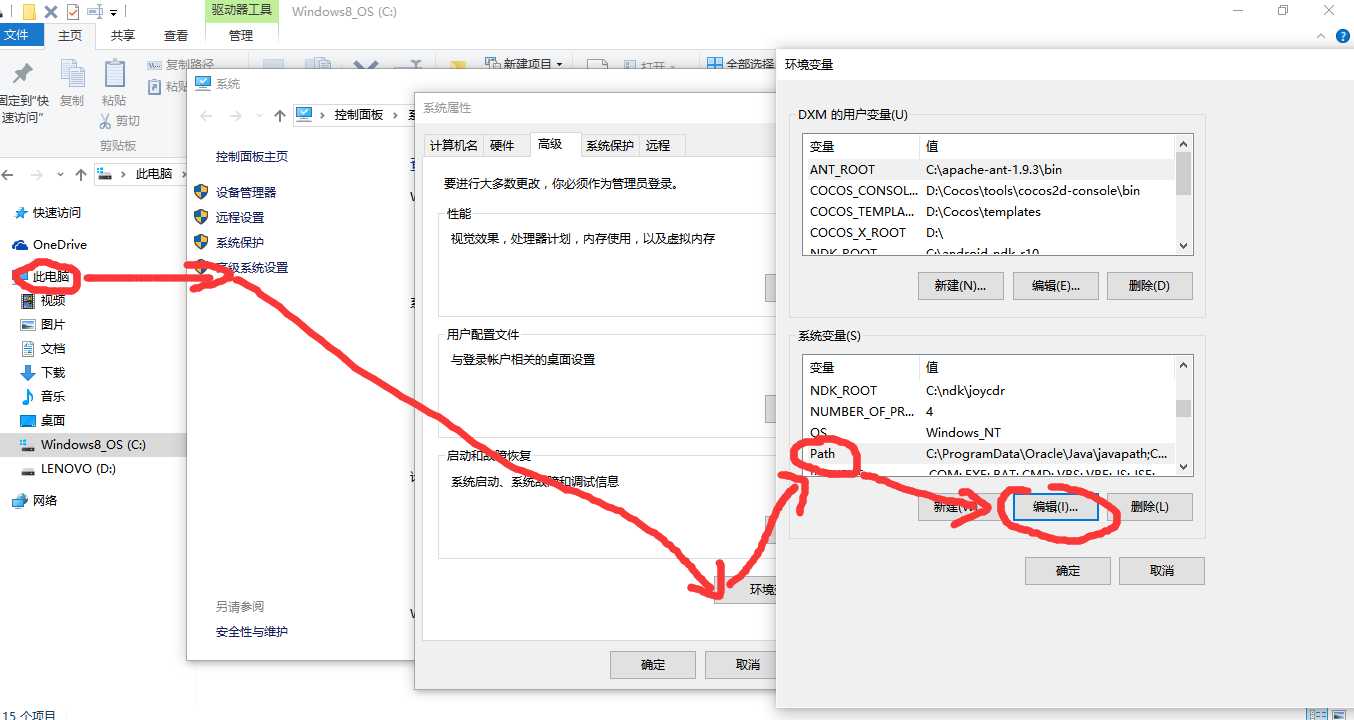Click Cancel (取消) in Environment Variables dialog

point(1161,570)
